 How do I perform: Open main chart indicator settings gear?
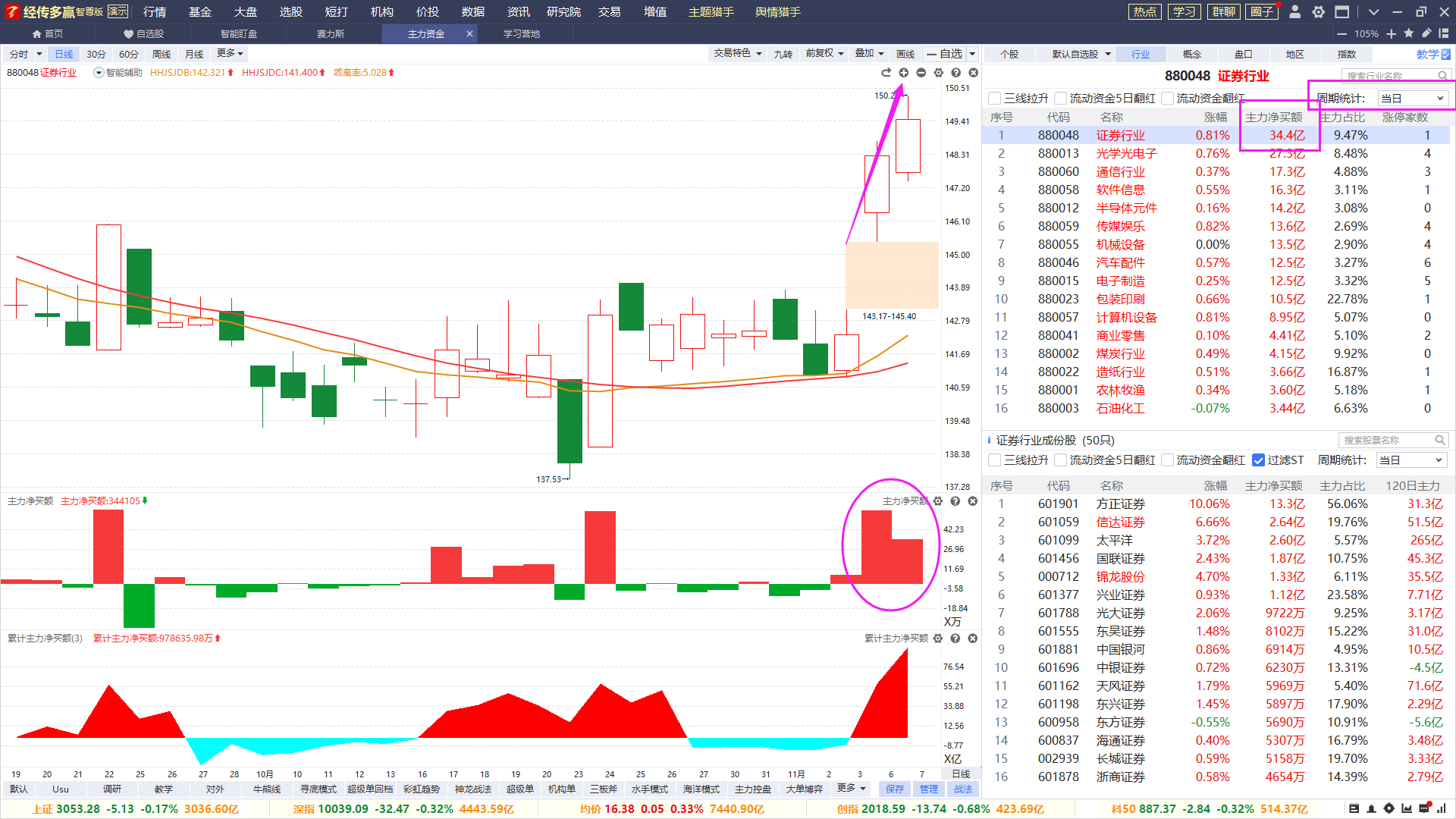pos(938,73)
